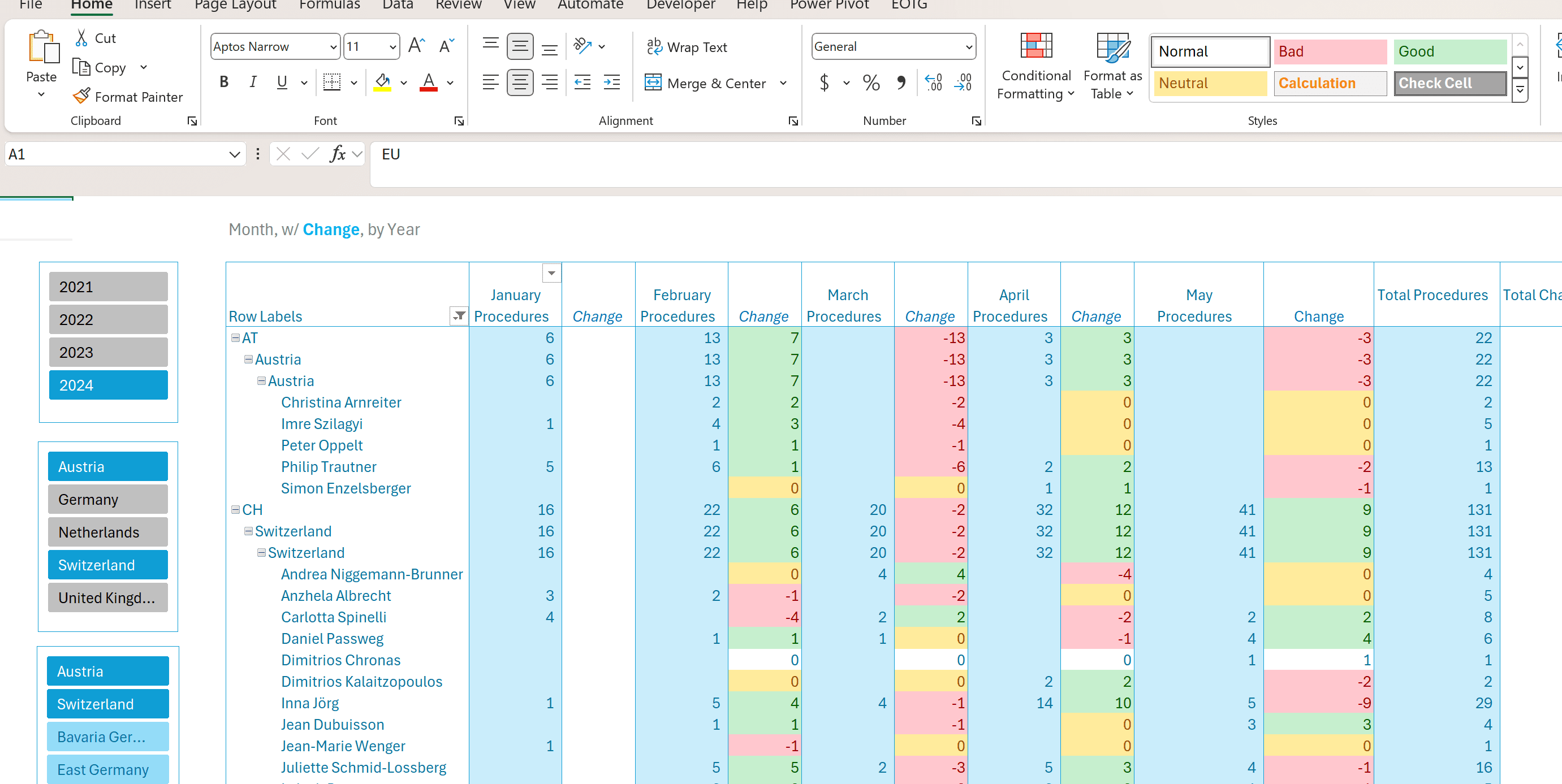The height and width of the screenshot is (784, 1562).
Task: Open the Formulas ribbon tab
Action: point(329,5)
